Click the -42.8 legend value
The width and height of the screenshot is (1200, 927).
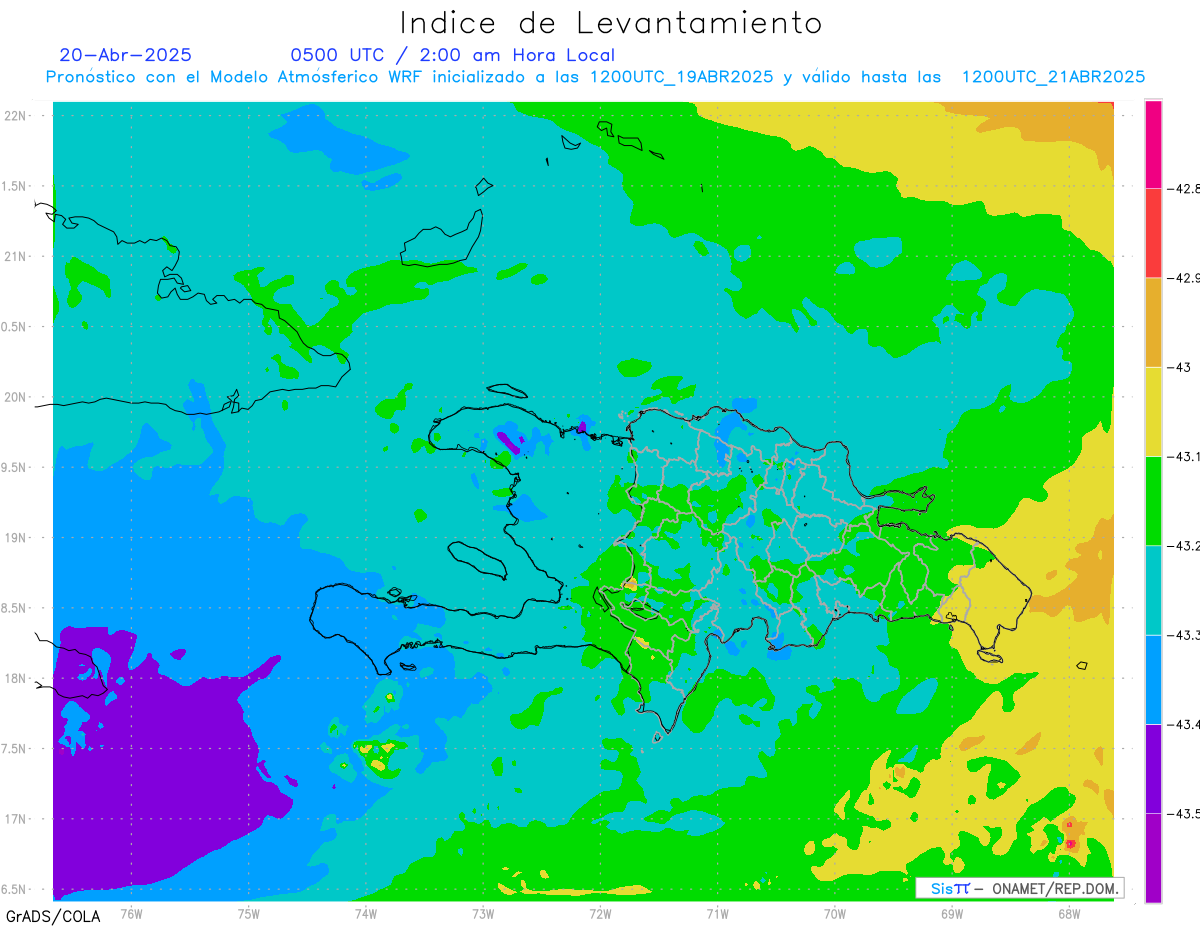[x=1183, y=188]
